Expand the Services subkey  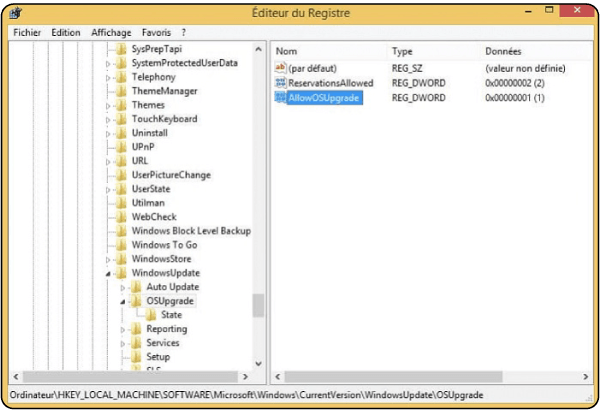pos(122,344)
